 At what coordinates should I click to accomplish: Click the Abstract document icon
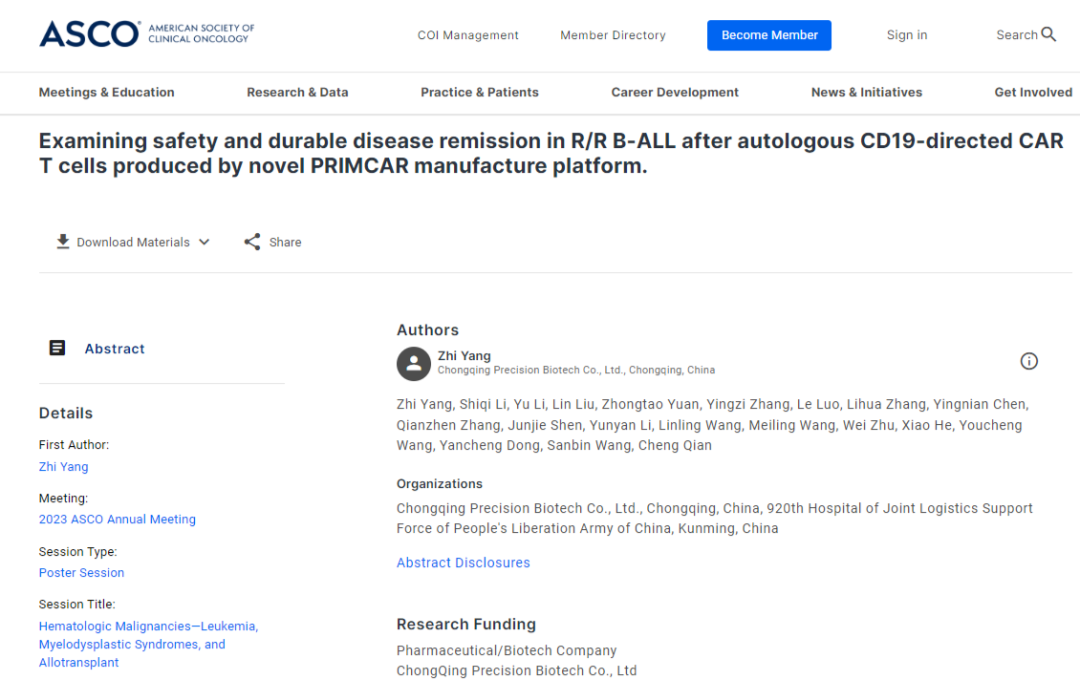pos(58,348)
